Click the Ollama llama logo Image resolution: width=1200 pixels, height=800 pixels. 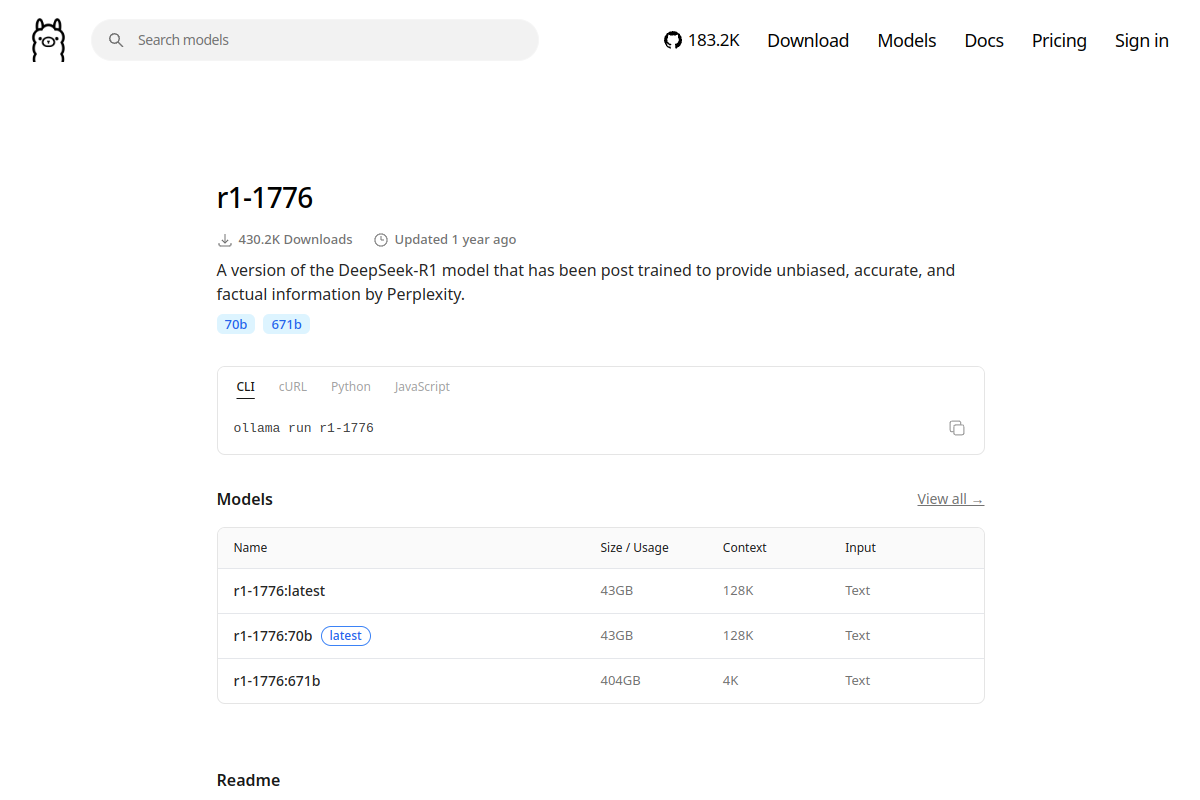coord(48,40)
